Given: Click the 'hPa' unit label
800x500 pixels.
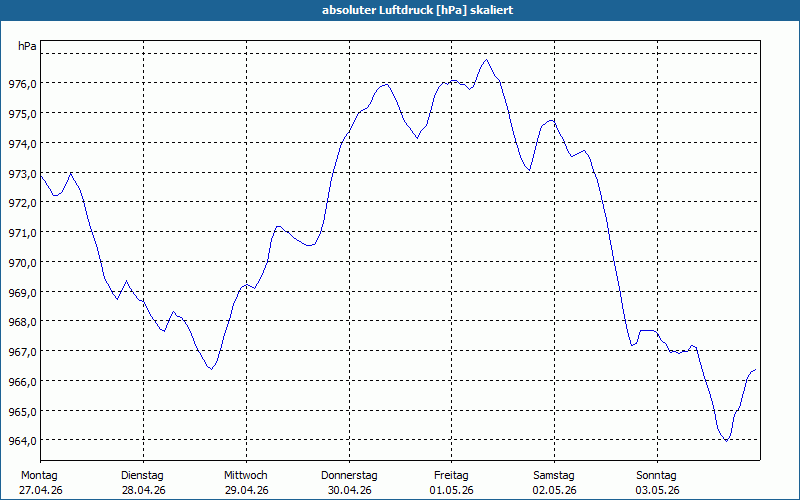Looking at the screenshot, I should (27, 46).
